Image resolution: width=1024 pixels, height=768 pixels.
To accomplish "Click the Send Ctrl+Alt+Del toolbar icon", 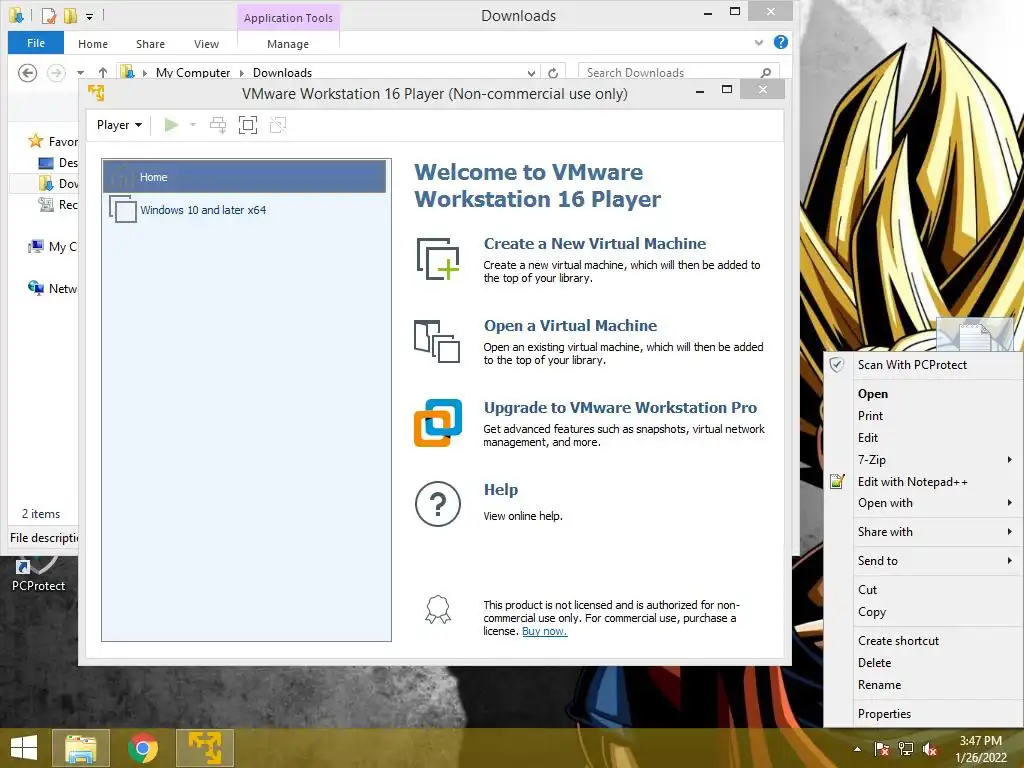I will (218, 125).
